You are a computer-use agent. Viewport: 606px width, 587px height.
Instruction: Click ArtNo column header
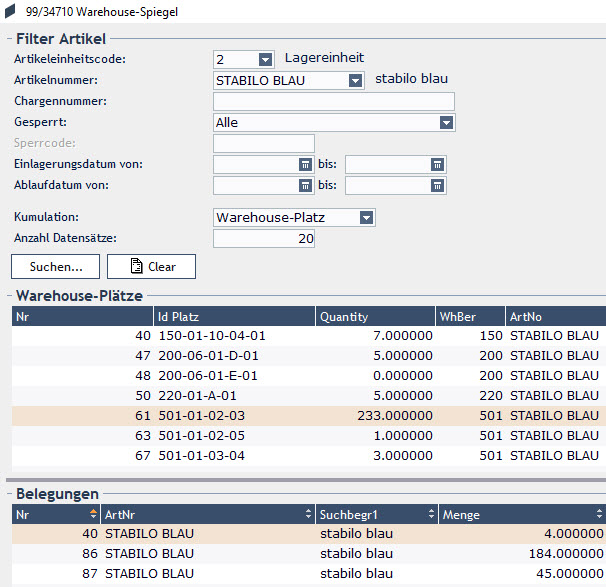[x=556, y=316]
